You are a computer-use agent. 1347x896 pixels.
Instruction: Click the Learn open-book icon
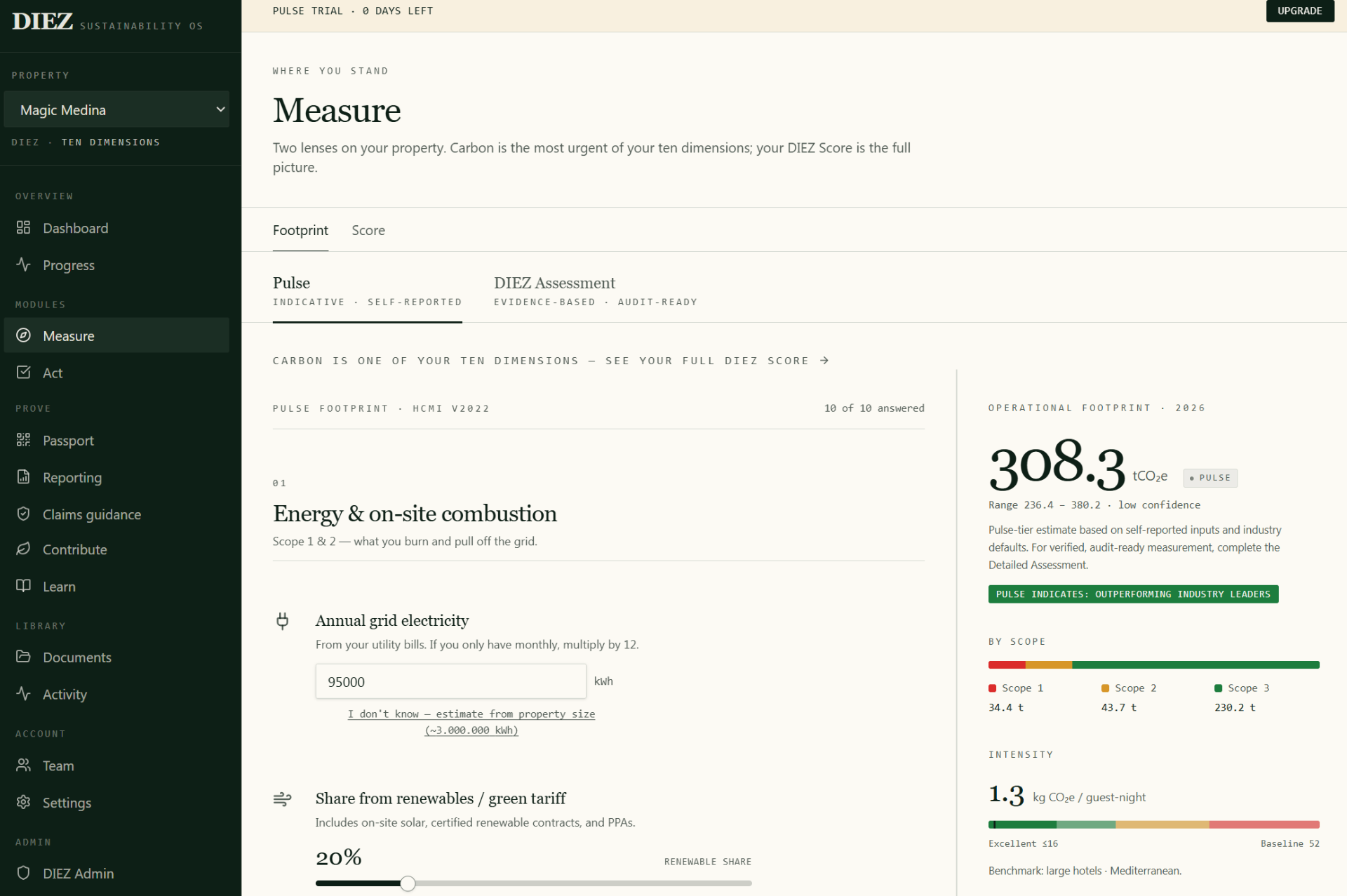click(x=23, y=586)
